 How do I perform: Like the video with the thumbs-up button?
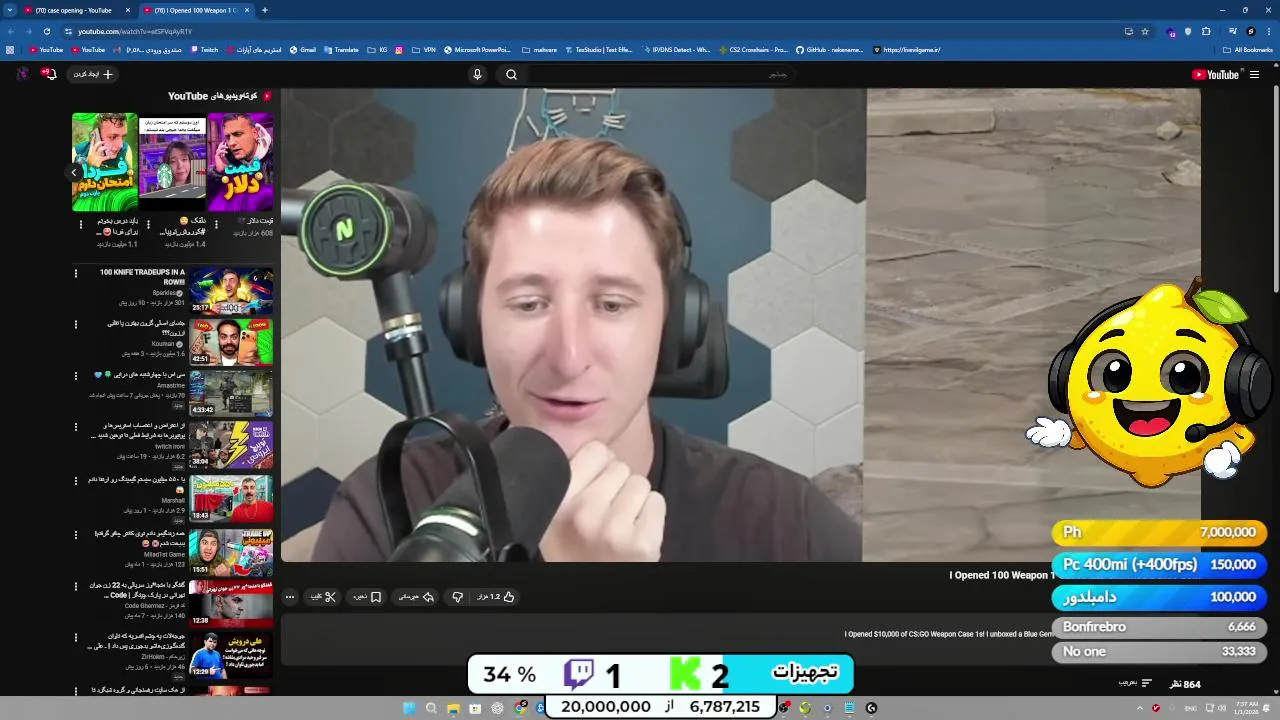[x=495, y=597]
